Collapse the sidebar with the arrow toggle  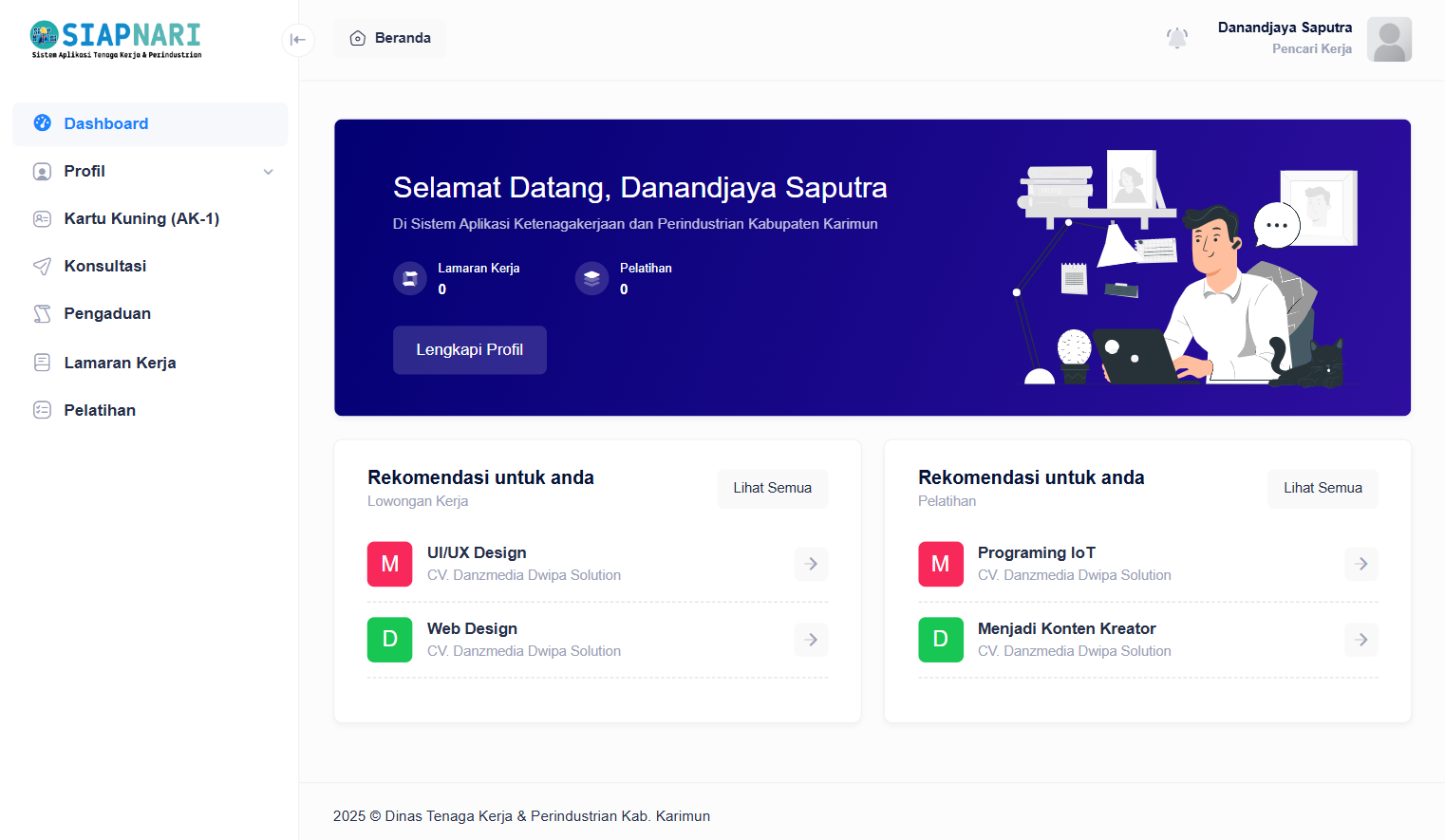pyautogui.click(x=298, y=40)
